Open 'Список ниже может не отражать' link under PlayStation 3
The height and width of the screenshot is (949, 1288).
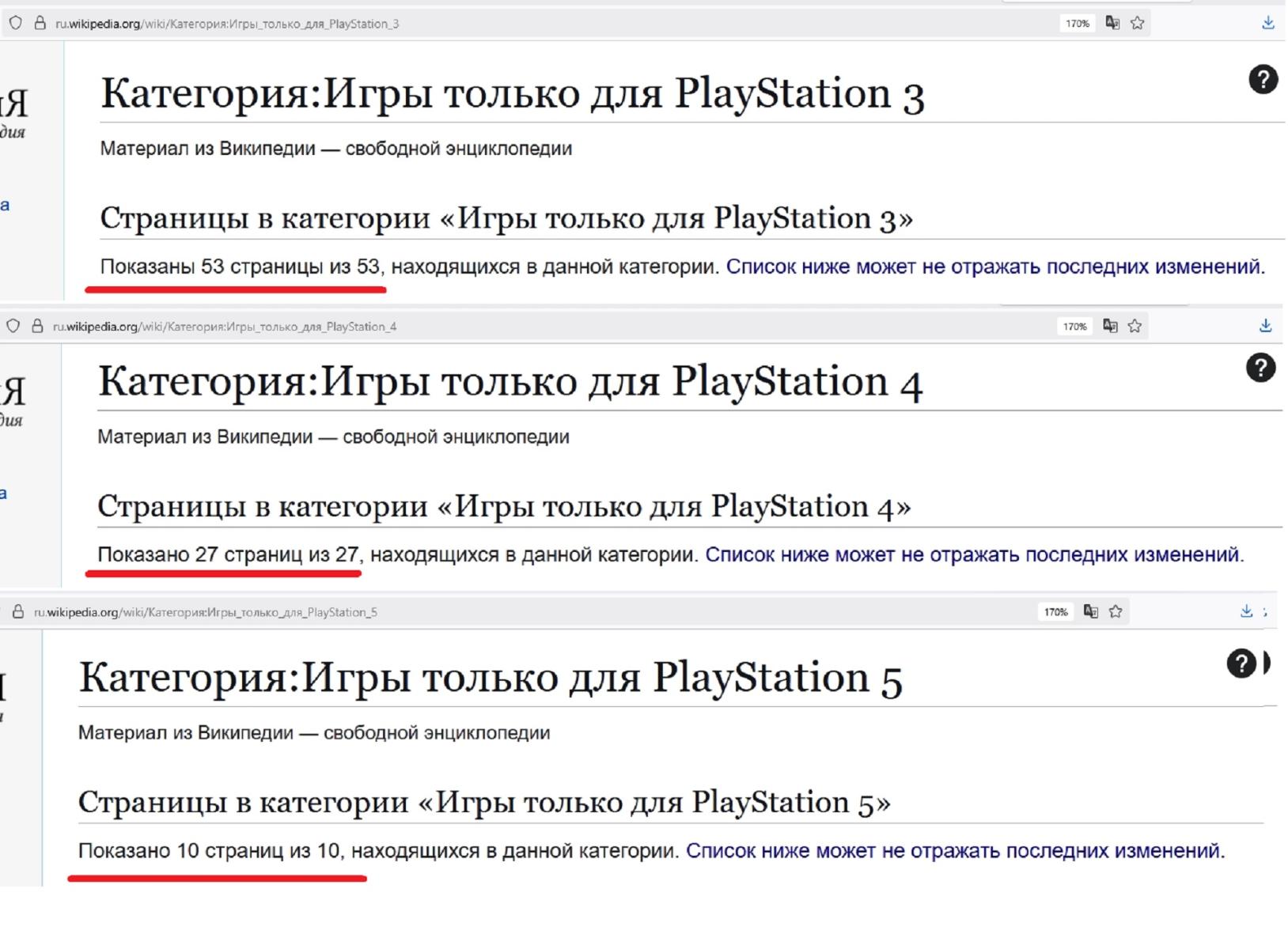[x=996, y=267]
